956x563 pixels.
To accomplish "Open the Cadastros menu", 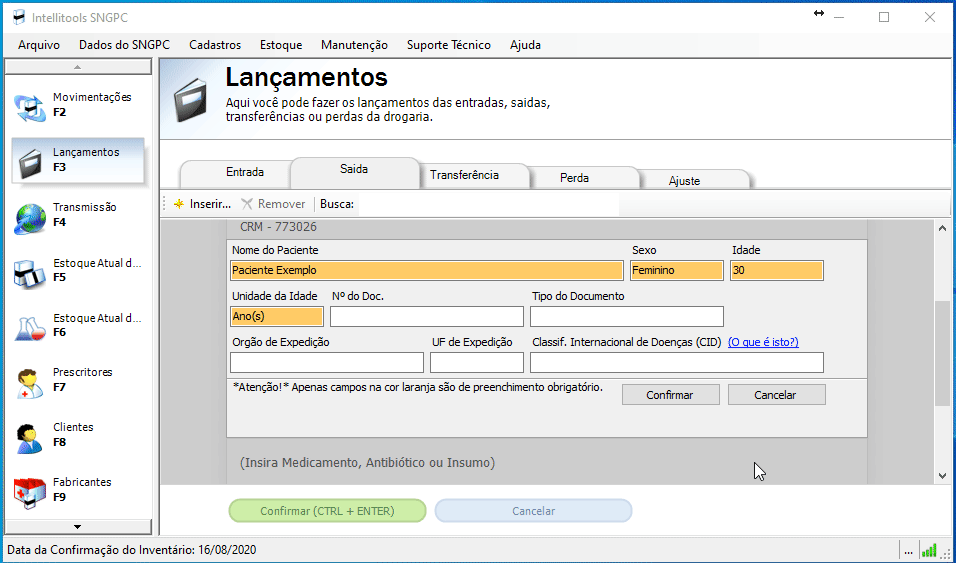I will 215,45.
